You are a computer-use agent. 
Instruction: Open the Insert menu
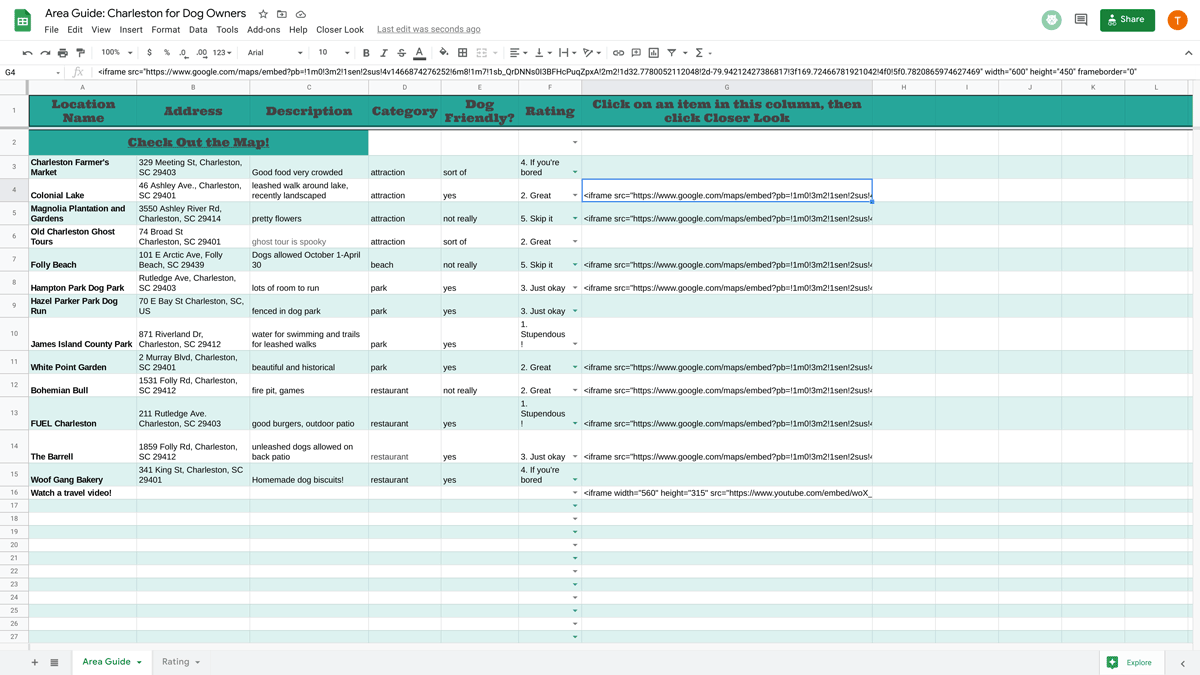(x=131, y=30)
